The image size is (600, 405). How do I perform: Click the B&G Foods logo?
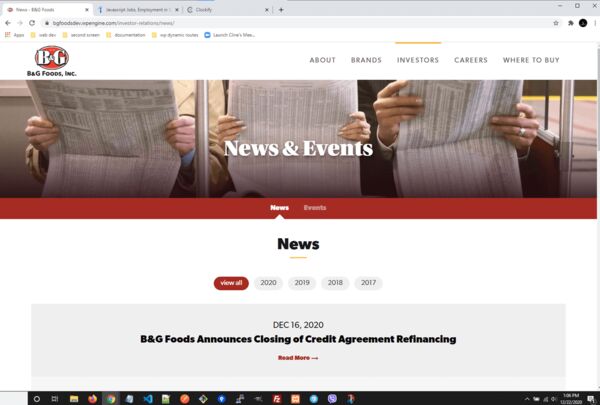52,61
